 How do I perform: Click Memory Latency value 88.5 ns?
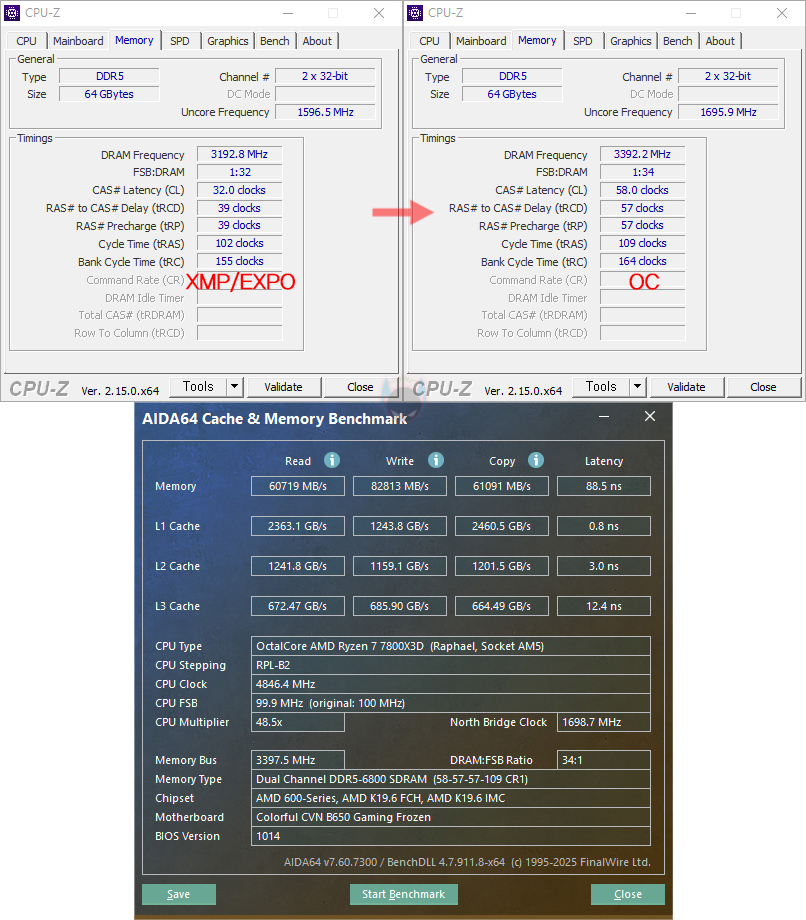(604, 486)
